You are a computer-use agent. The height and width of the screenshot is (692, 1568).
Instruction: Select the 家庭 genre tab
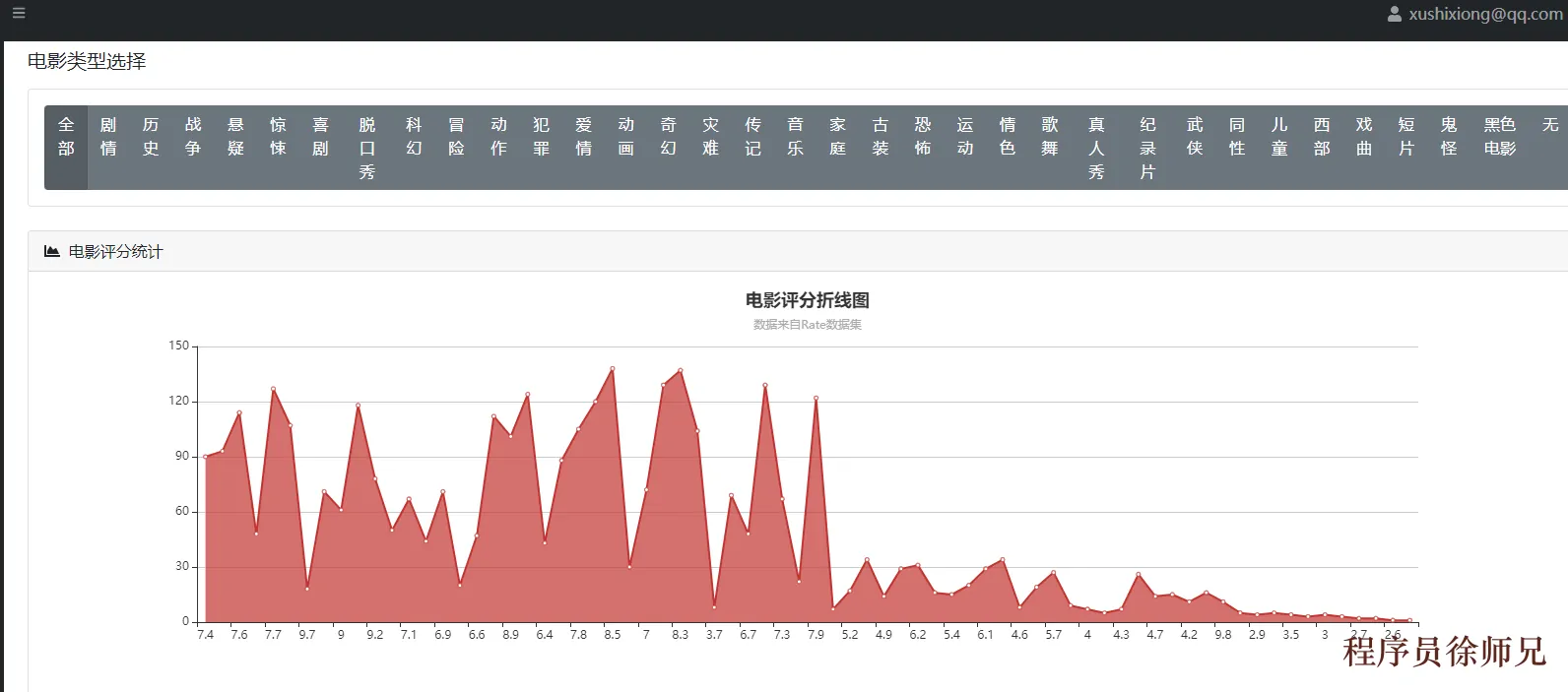pos(837,148)
